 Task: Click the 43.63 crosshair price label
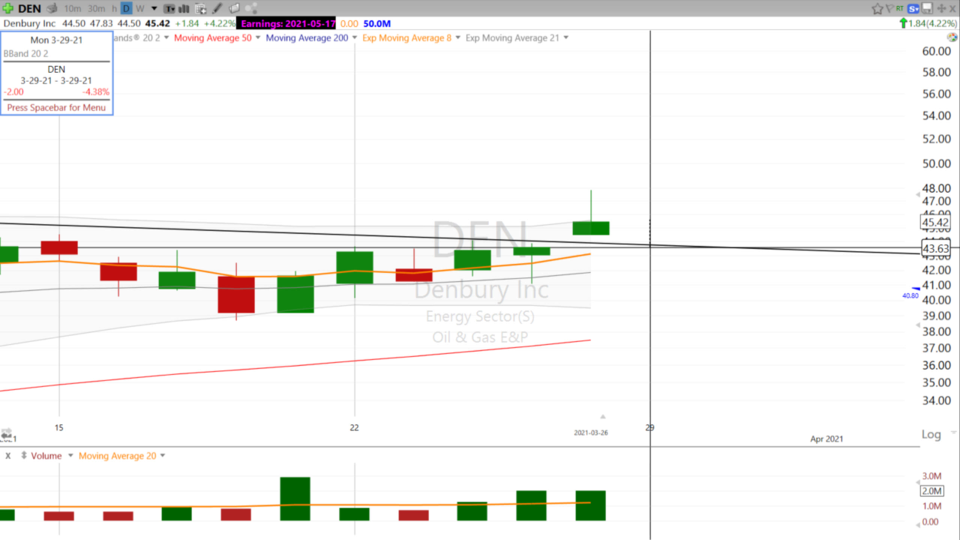pos(936,249)
